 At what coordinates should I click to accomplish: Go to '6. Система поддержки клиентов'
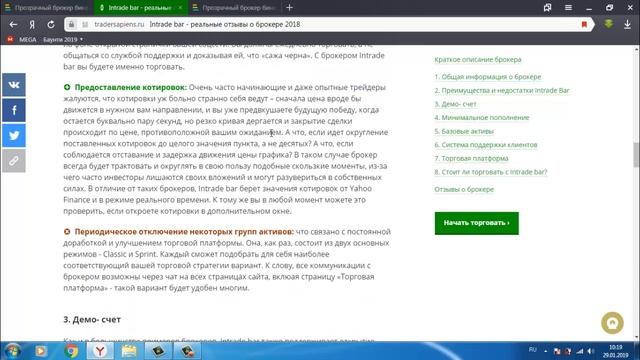[486, 145]
